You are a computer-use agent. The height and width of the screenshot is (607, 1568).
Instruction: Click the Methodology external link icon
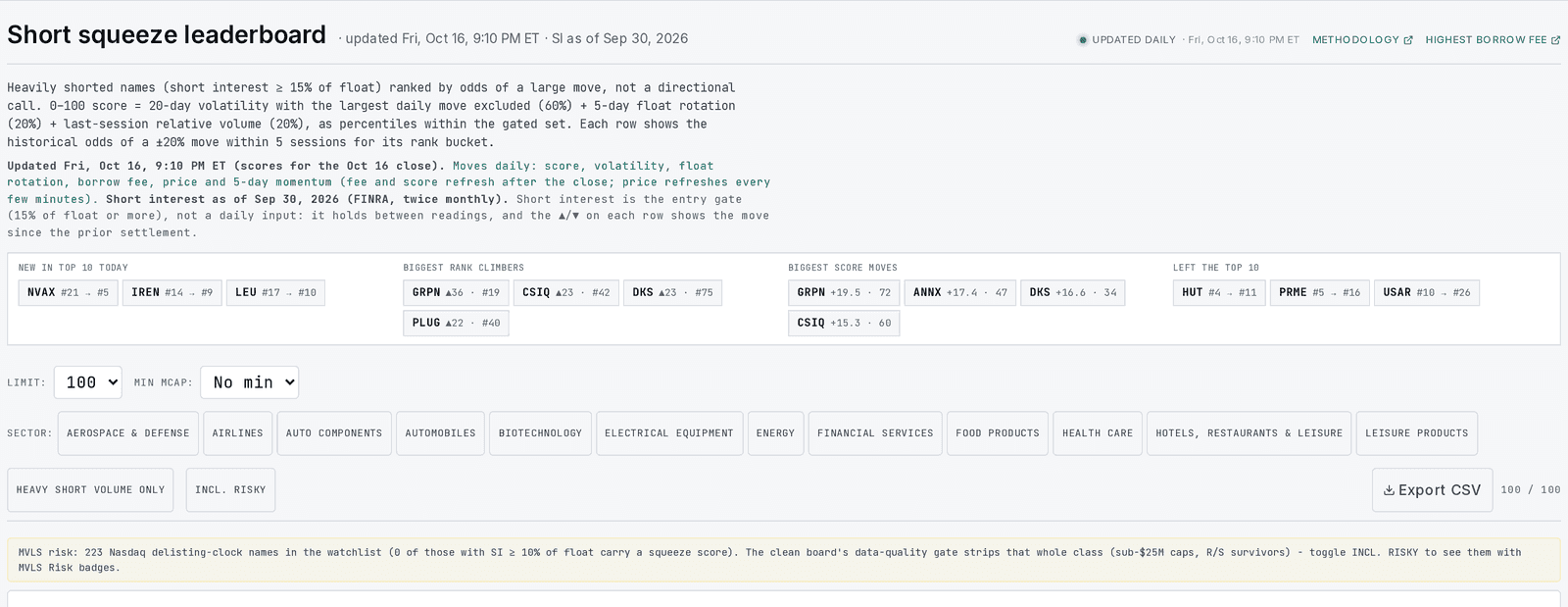coord(1408,40)
